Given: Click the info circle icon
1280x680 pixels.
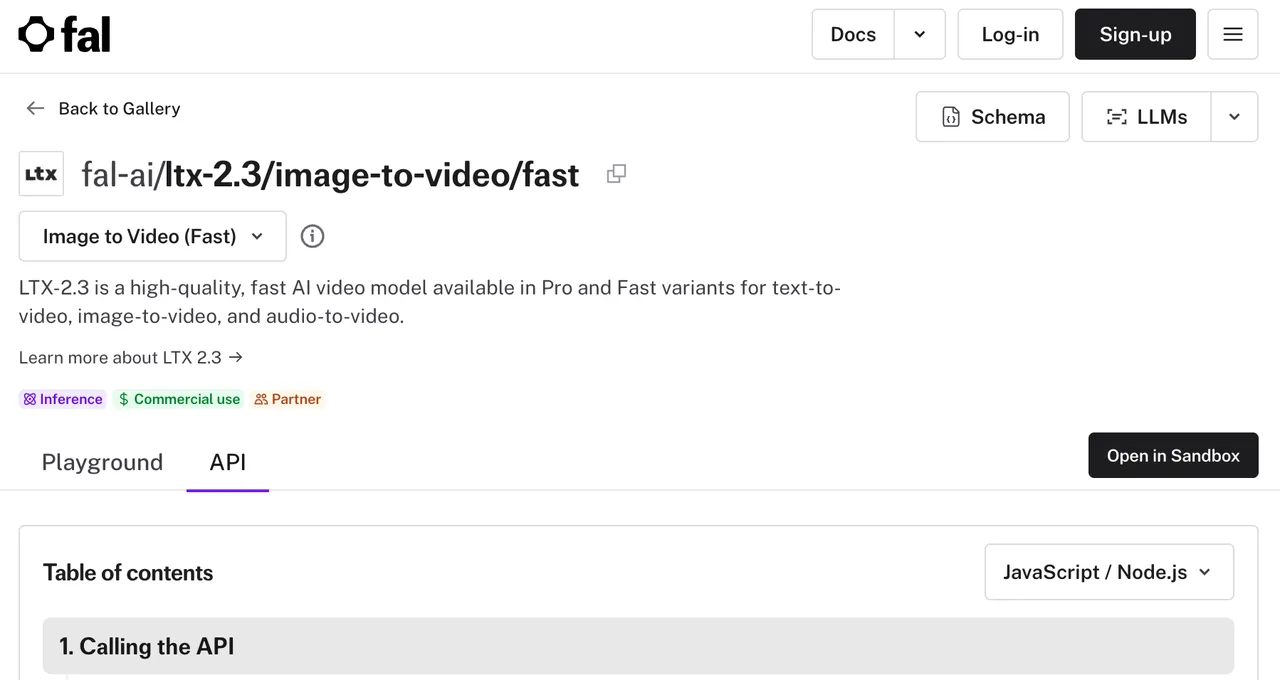Looking at the screenshot, I should [313, 236].
